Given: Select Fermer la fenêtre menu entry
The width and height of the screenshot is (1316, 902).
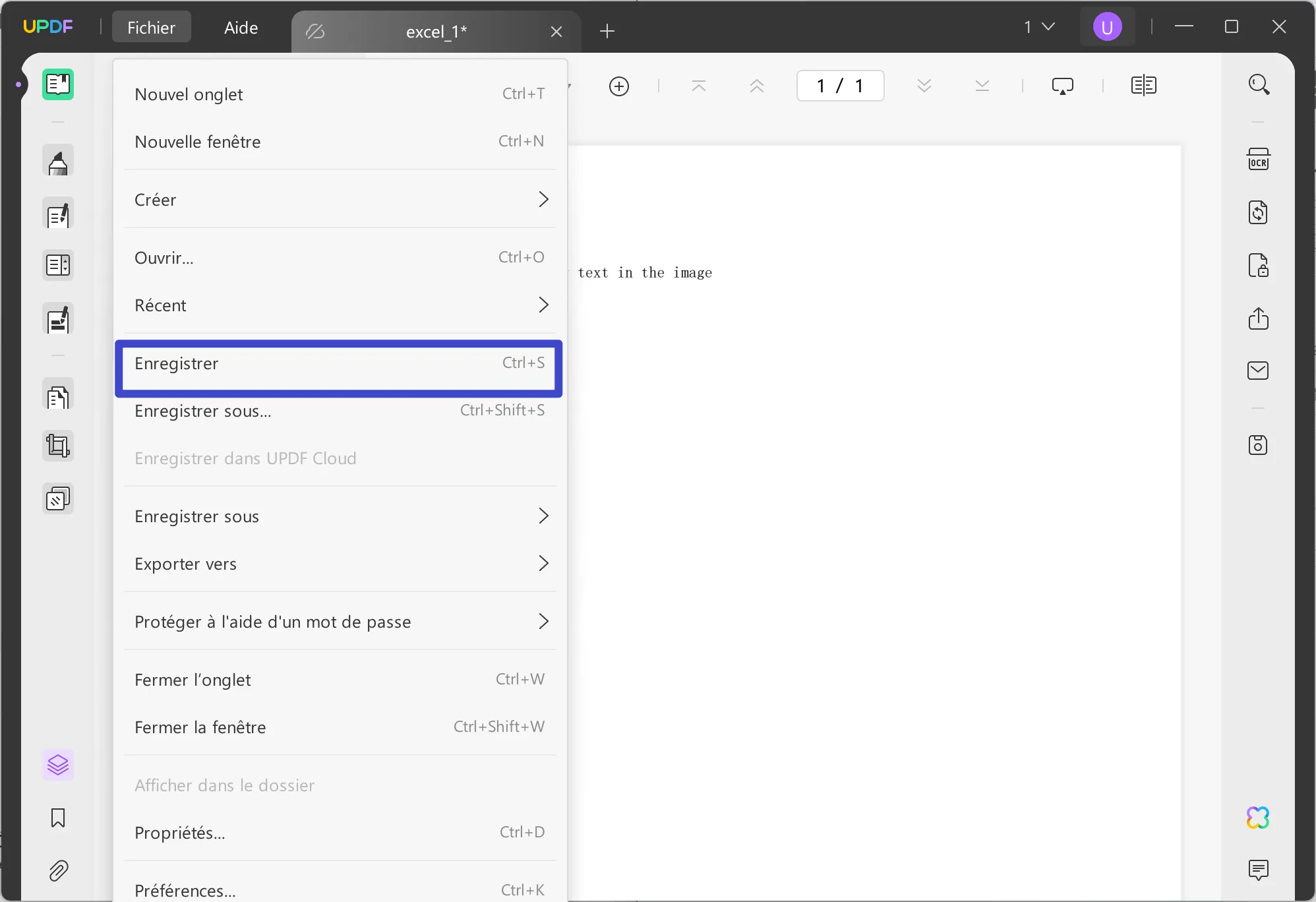Looking at the screenshot, I should pos(340,727).
